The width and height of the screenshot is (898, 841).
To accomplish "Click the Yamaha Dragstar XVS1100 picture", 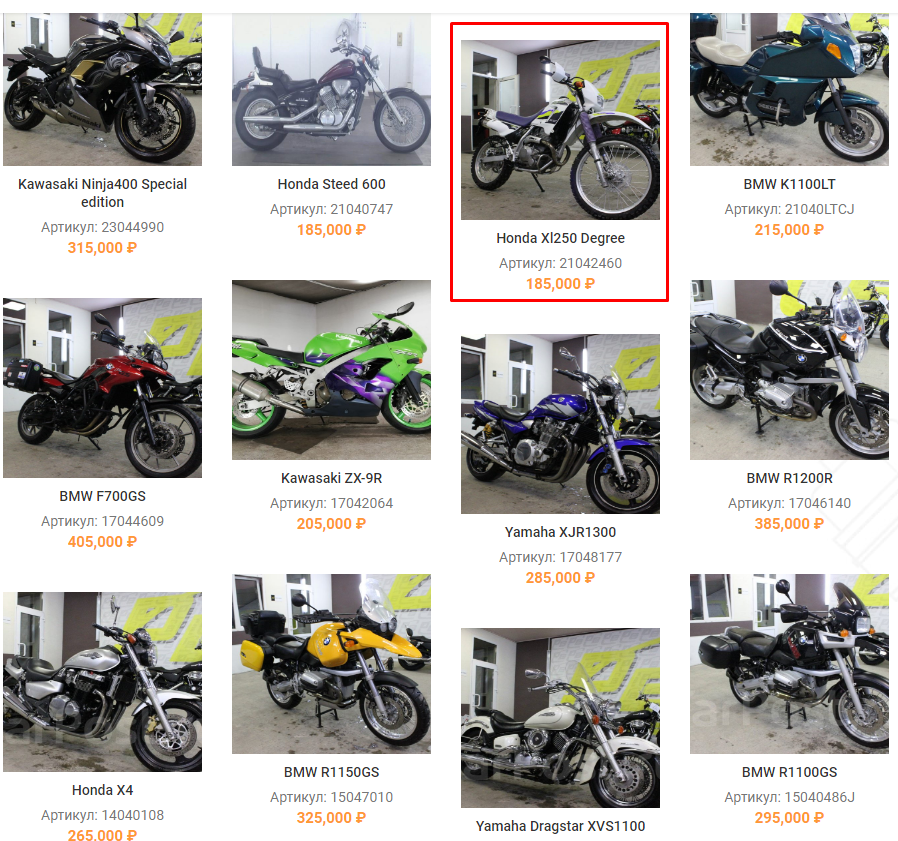I will pos(560,718).
